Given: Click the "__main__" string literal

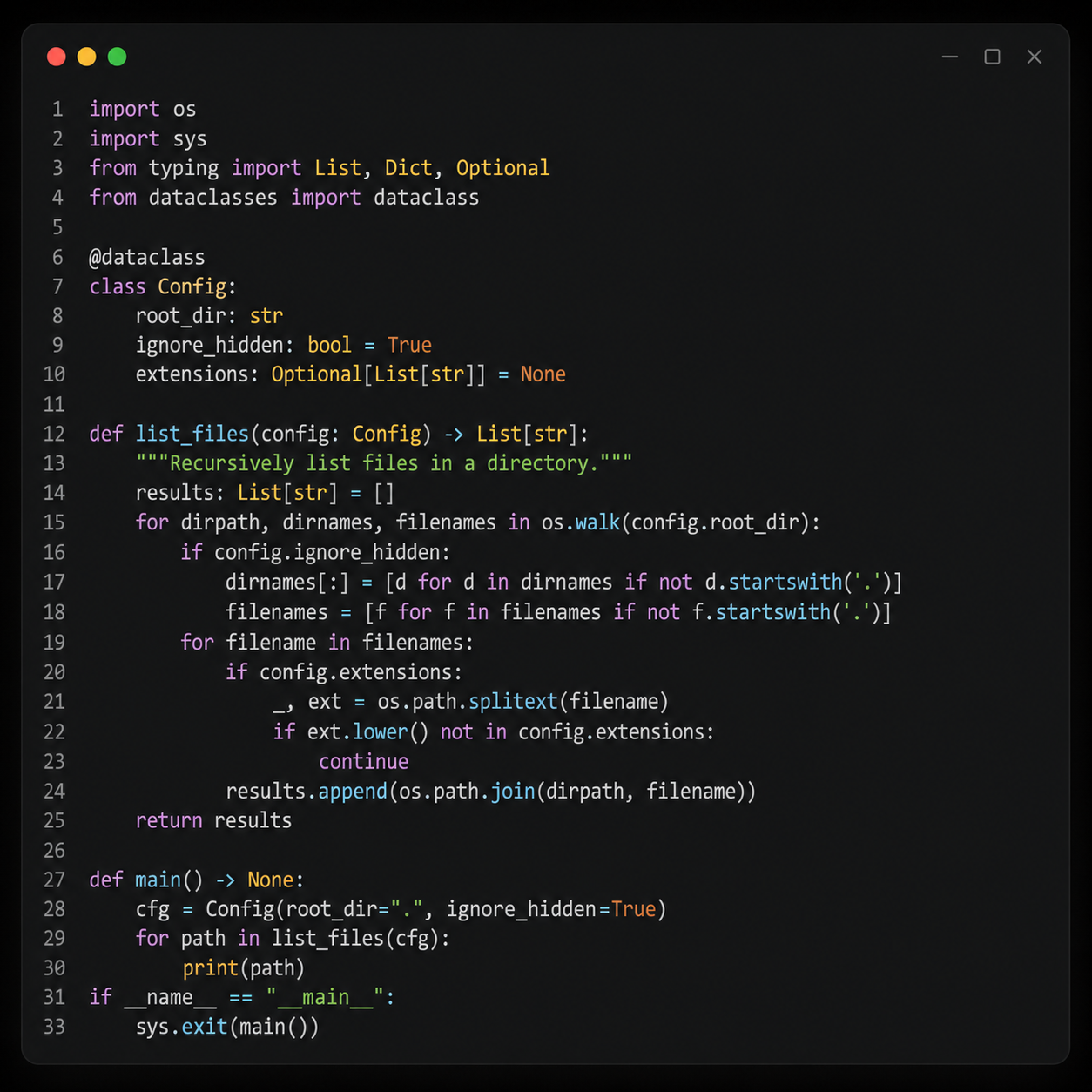Looking at the screenshot, I should tap(325, 998).
